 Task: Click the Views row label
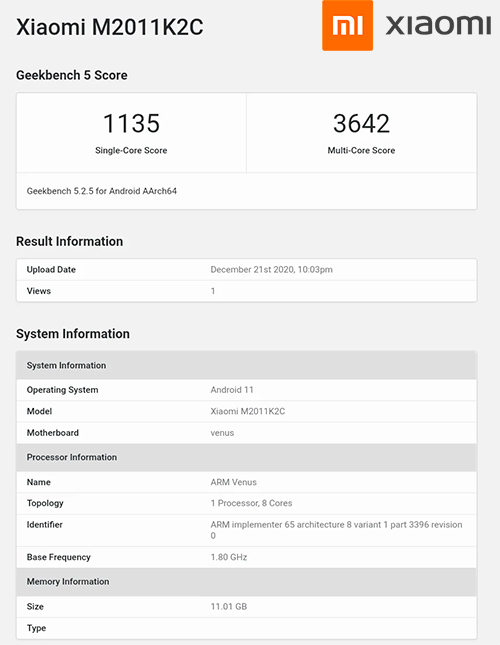coord(39,291)
